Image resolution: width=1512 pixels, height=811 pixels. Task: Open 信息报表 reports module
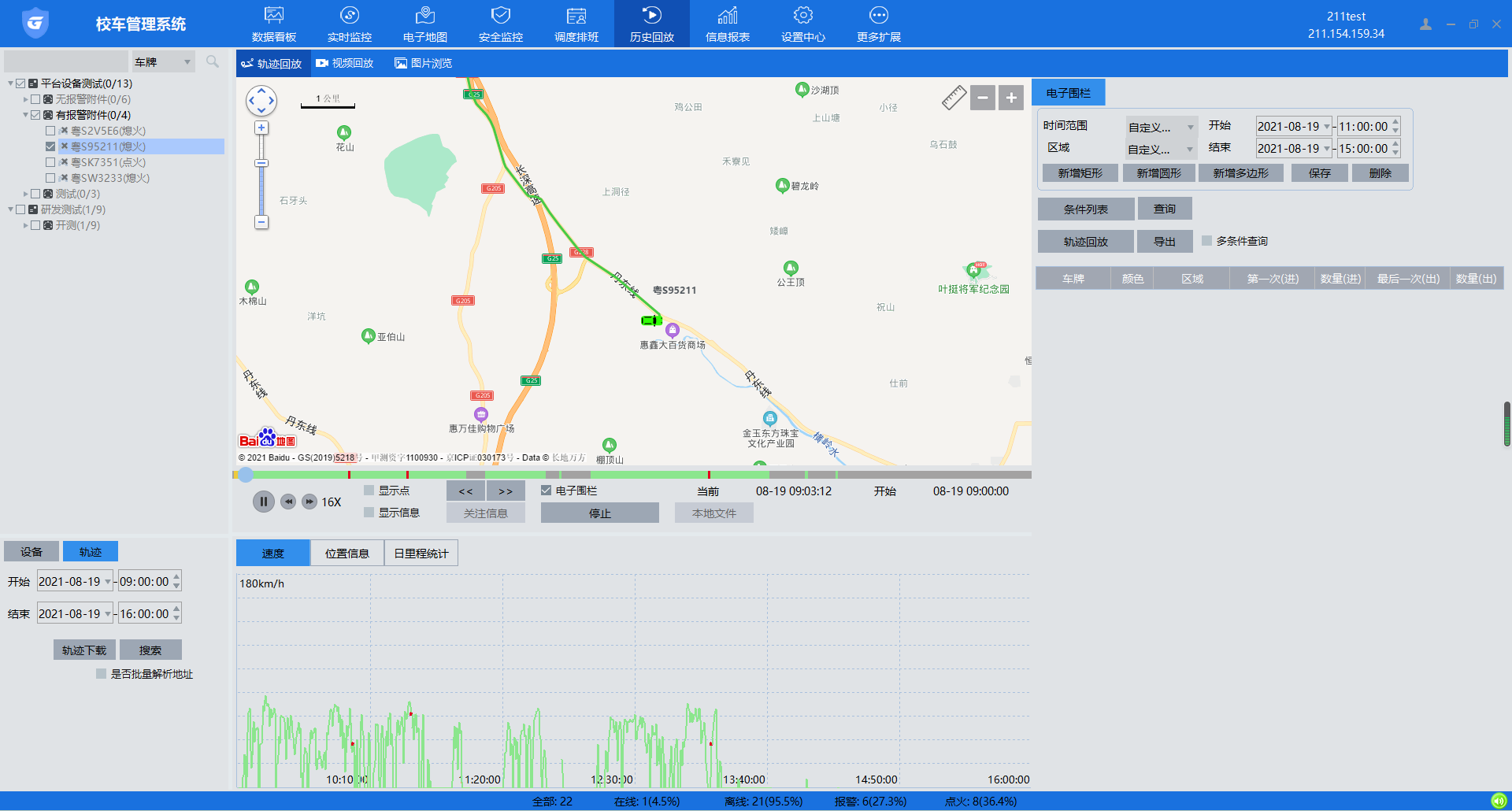pyautogui.click(x=728, y=24)
